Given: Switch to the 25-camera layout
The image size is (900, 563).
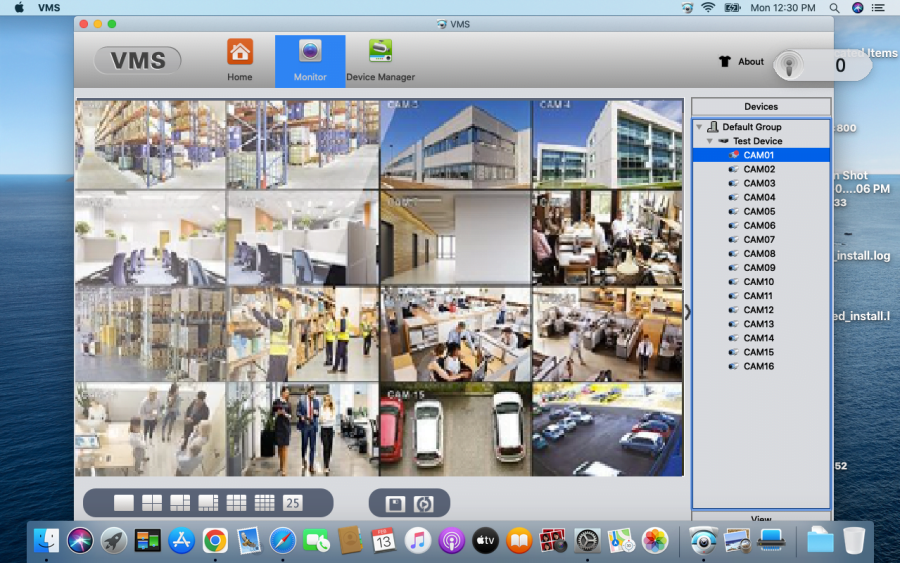Looking at the screenshot, I should [293, 503].
